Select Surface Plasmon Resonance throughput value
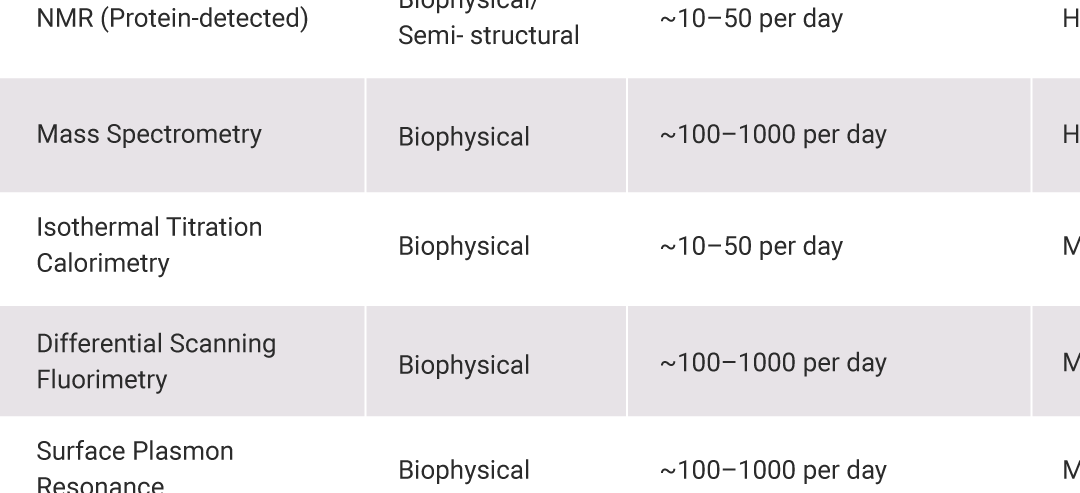Viewport: 1080px width, 493px height. click(773, 471)
